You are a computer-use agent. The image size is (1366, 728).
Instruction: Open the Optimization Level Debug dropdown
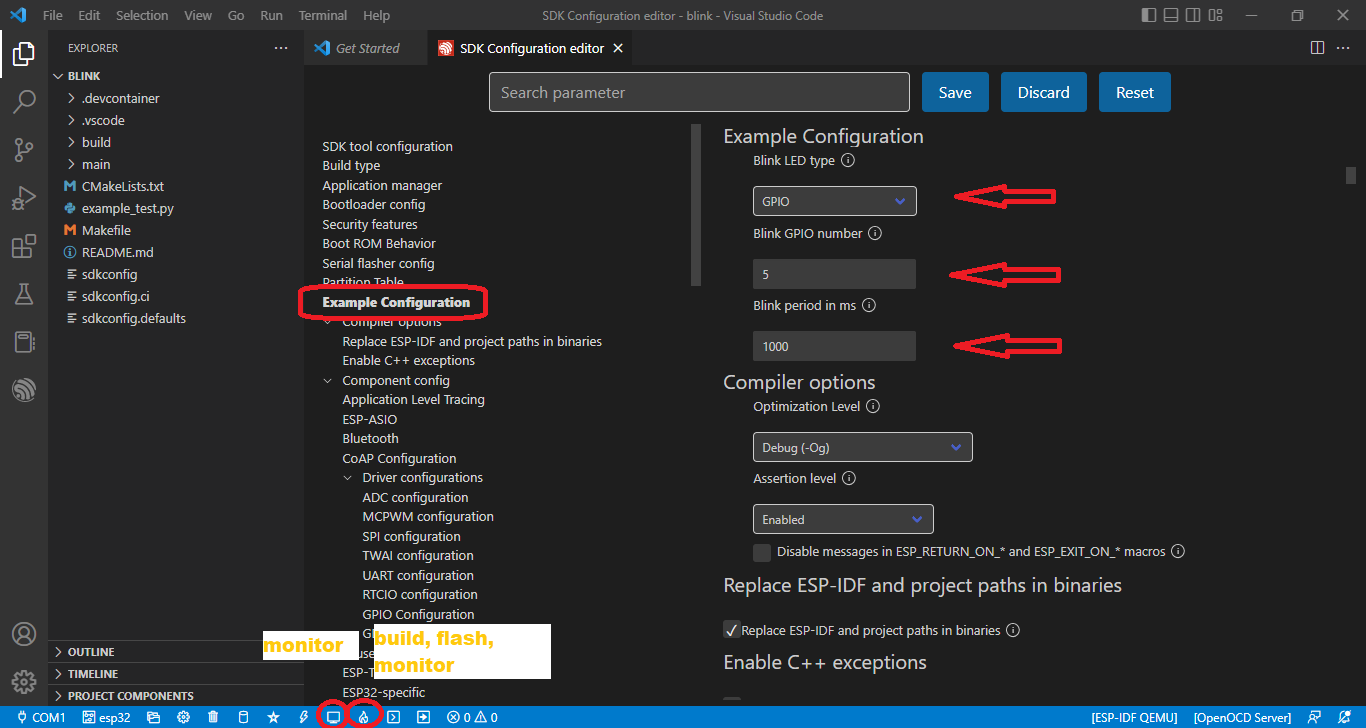coord(863,447)
